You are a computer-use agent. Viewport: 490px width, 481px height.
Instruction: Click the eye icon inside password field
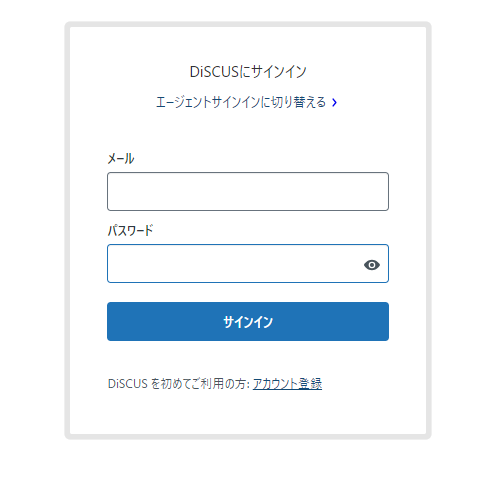(371, 265)
